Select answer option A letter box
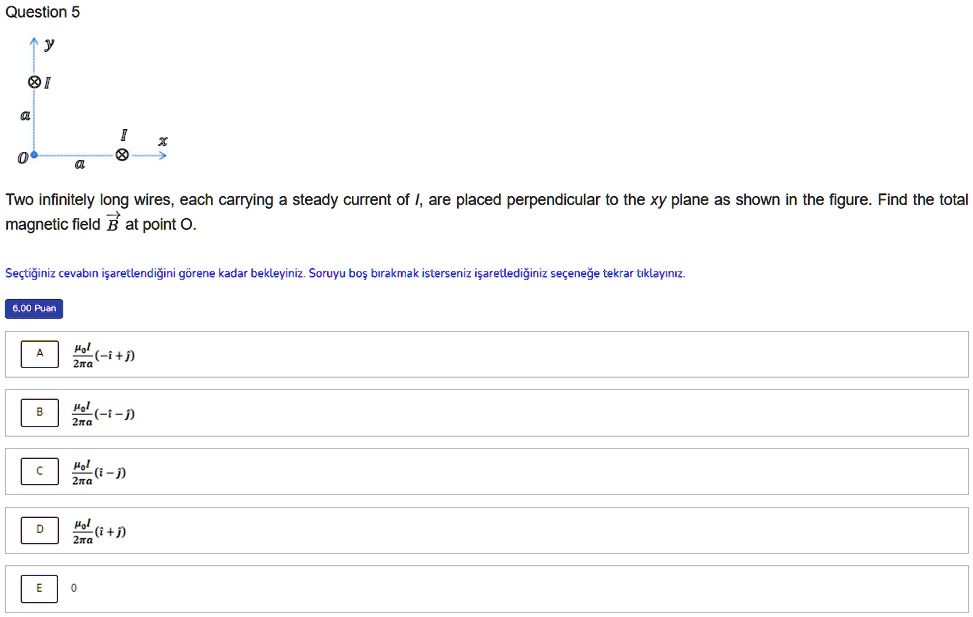 tap(40, 353)
